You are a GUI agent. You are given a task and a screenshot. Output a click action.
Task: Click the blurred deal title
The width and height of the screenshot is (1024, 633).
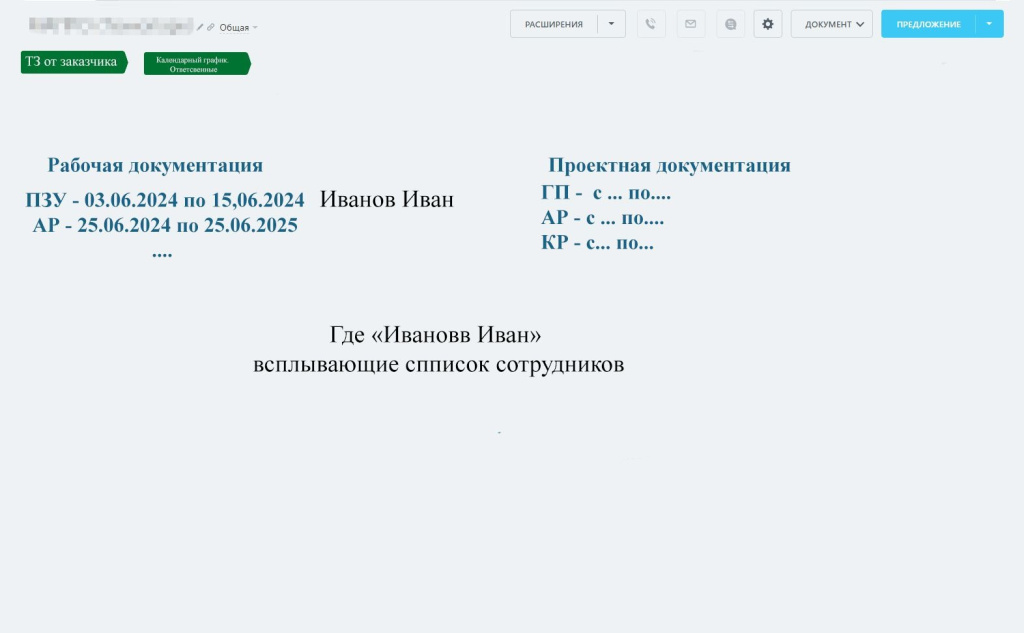(110, 25)
